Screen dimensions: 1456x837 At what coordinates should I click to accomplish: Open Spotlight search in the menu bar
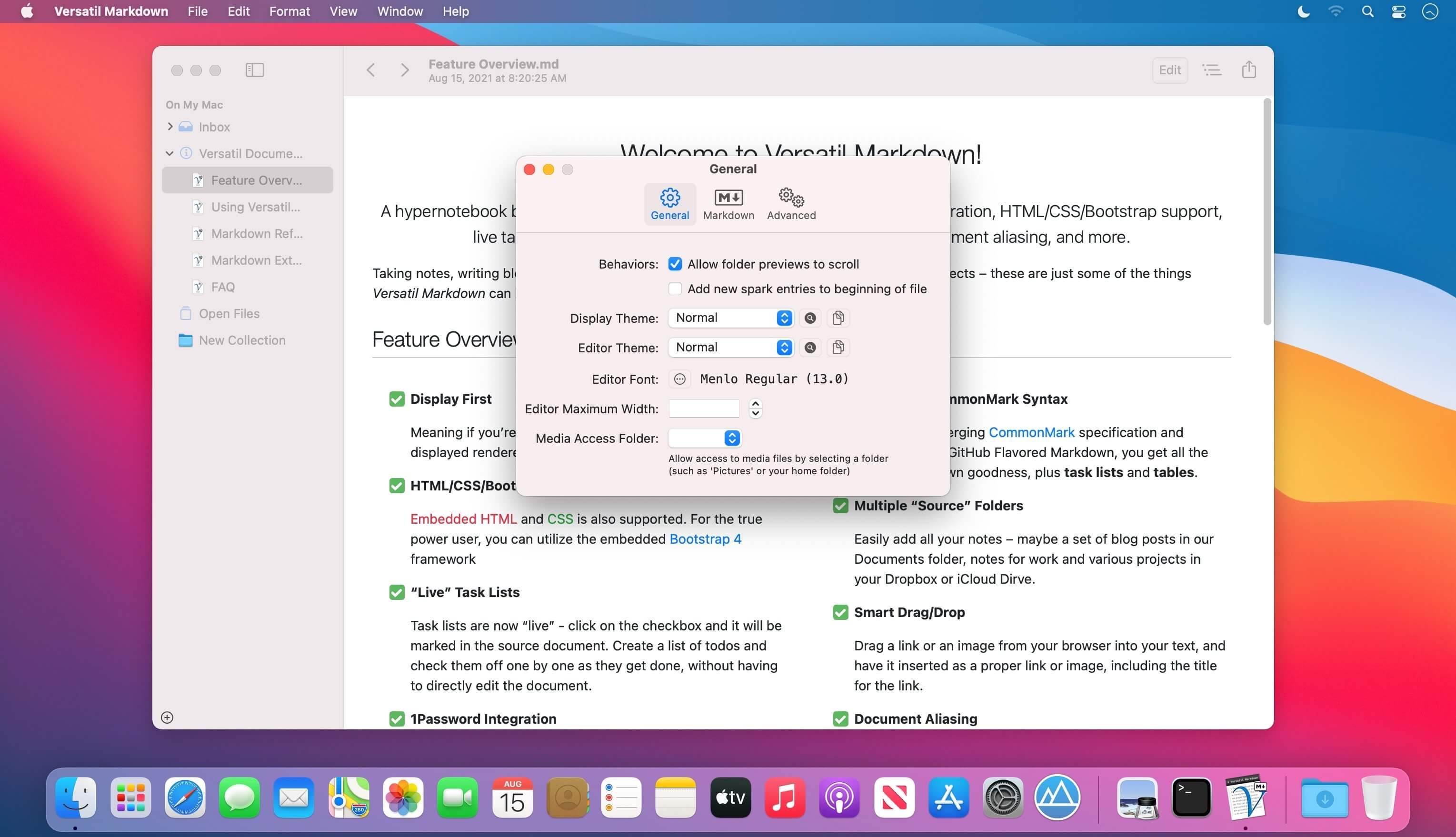tap(1367, 11)
